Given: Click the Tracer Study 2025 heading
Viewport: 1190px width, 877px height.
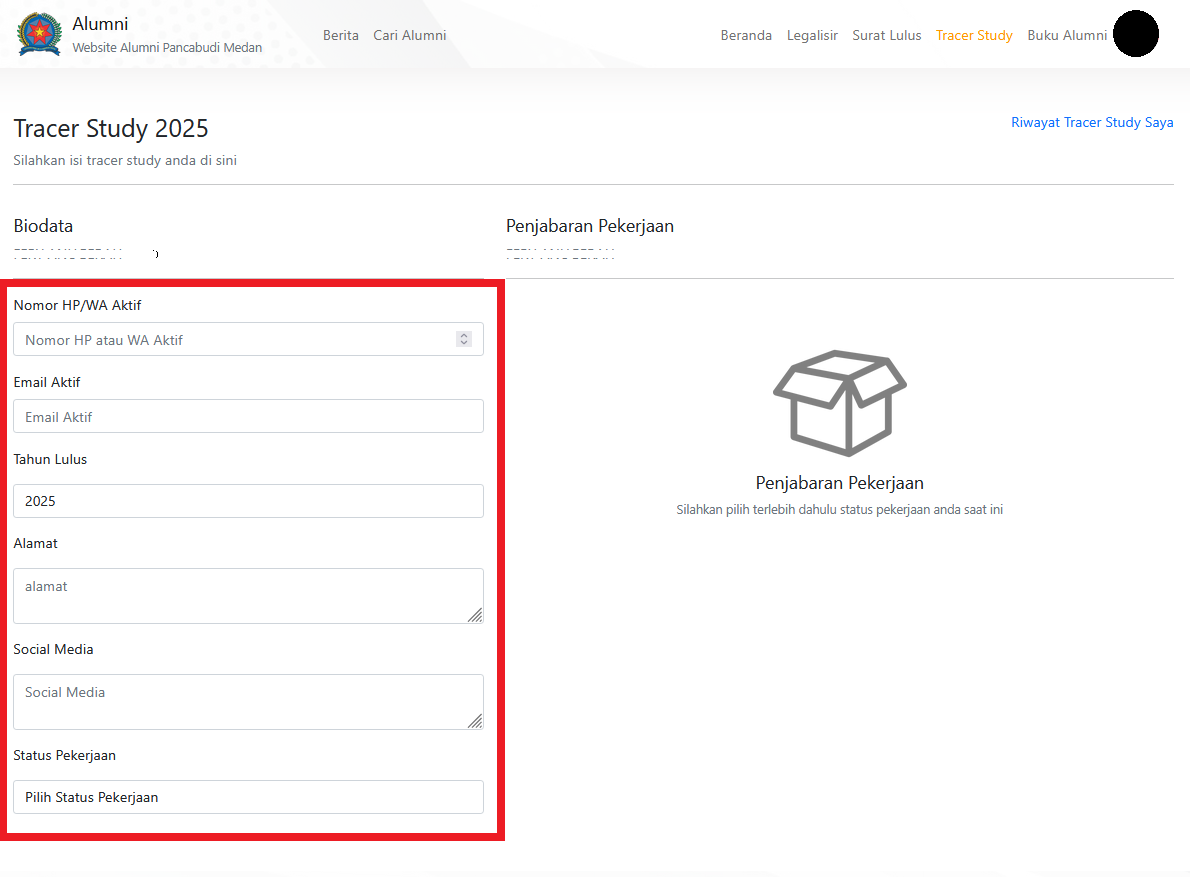Looking at the screenshot, I should 111,128.
